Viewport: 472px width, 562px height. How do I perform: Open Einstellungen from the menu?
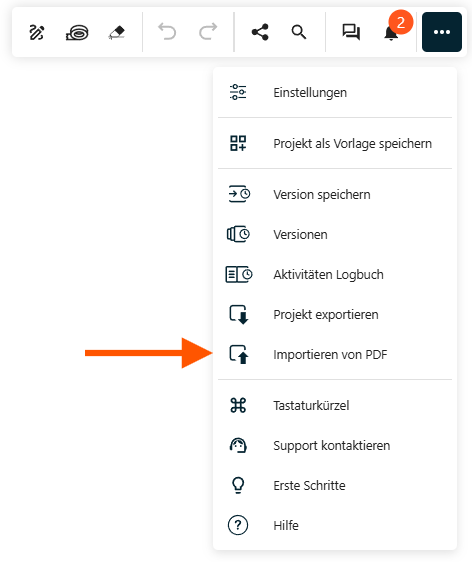[x=335, y=92]
